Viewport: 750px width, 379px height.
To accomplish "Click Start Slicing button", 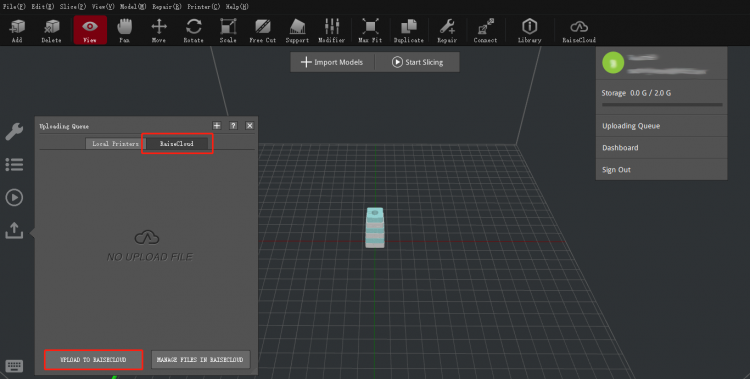I will point(418,62).
